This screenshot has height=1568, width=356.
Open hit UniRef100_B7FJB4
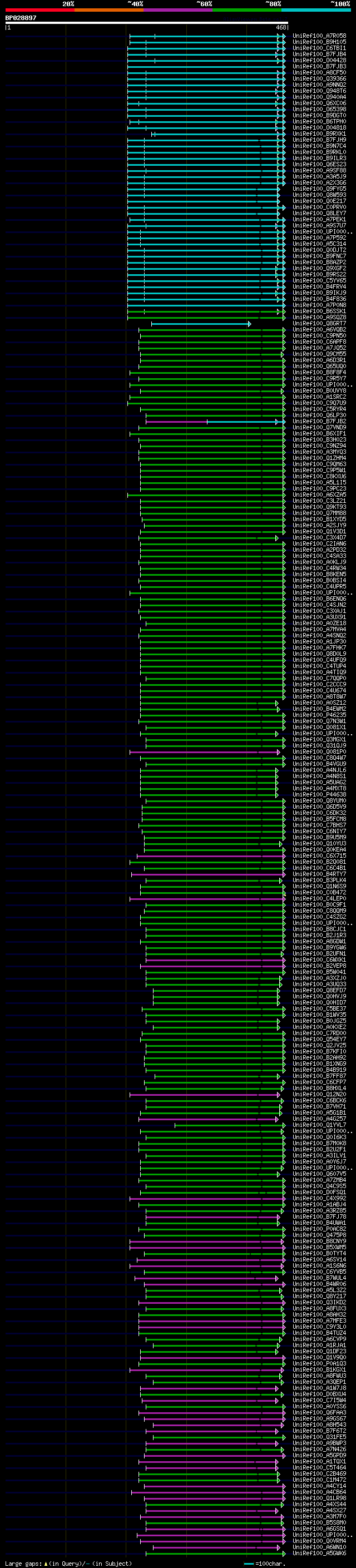tap(319, 54)
